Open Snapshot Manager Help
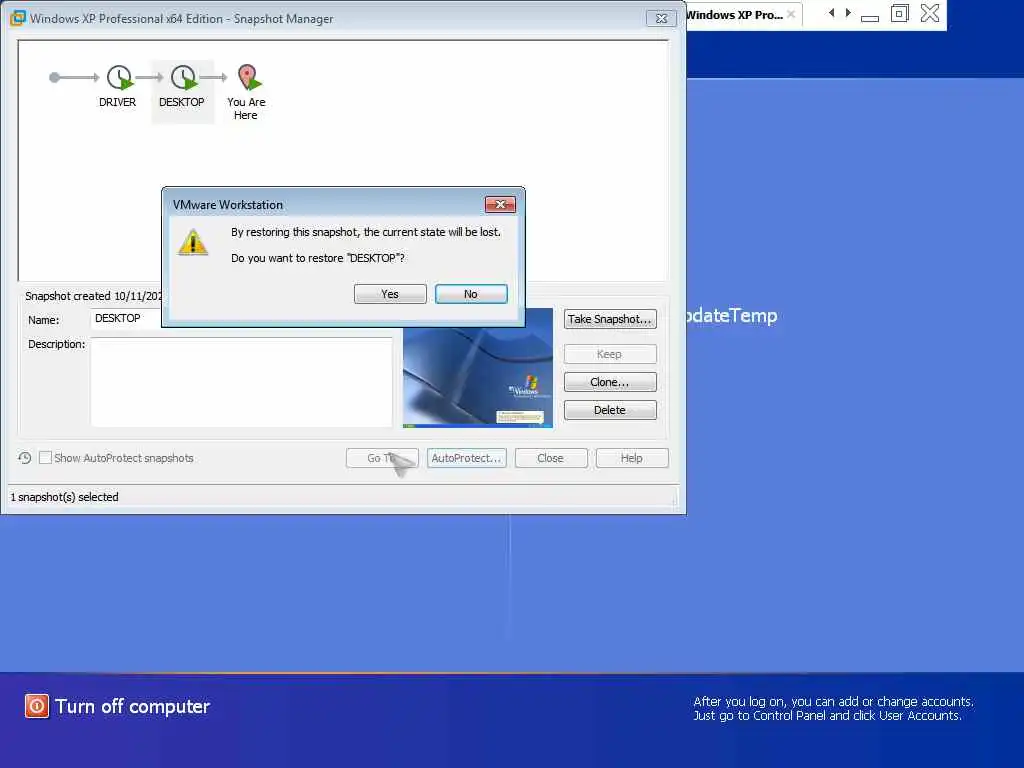Viewport: 1024px width, 768px height. point(632,458)
